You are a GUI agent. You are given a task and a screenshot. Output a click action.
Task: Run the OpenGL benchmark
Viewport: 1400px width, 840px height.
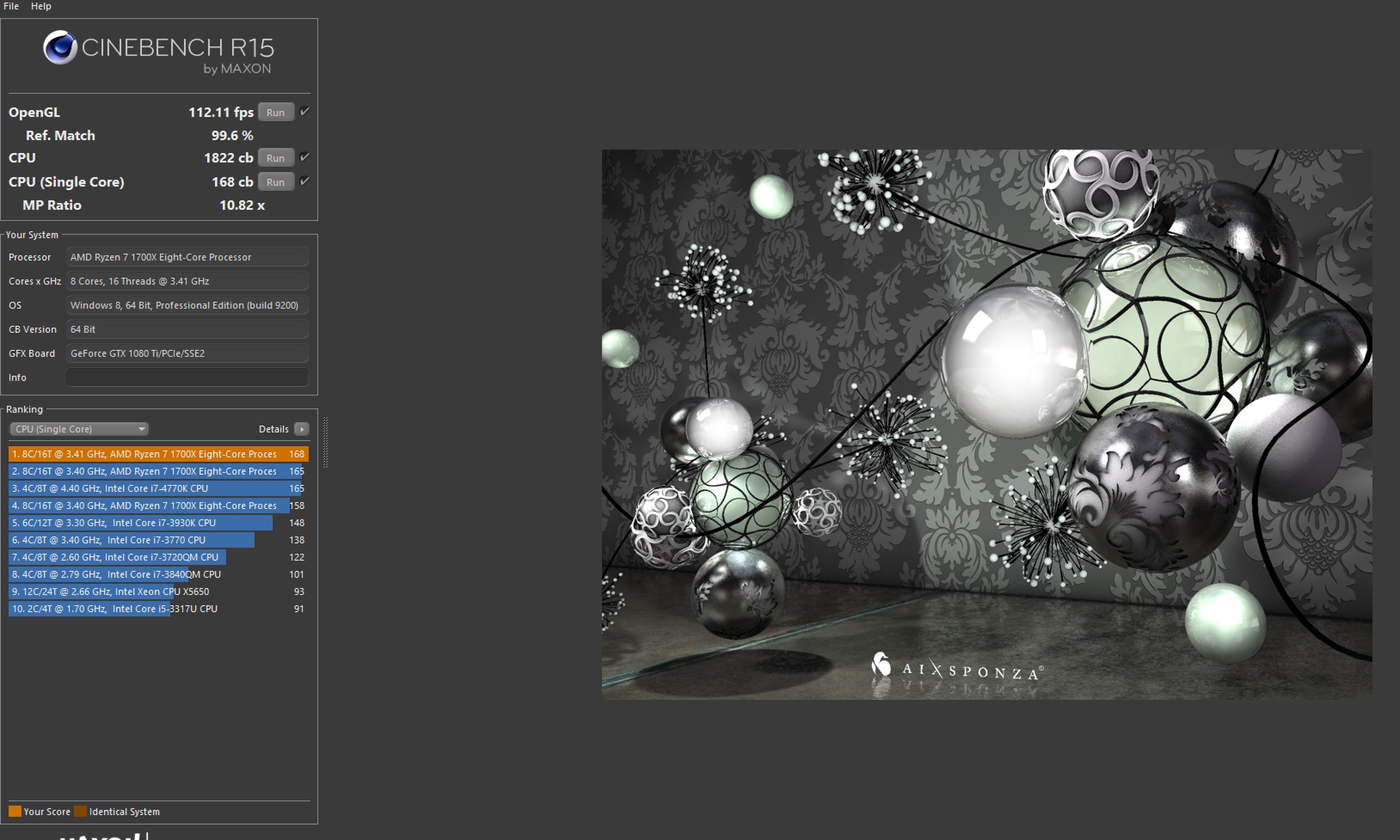pyautogui.click(x=276, y=112)
